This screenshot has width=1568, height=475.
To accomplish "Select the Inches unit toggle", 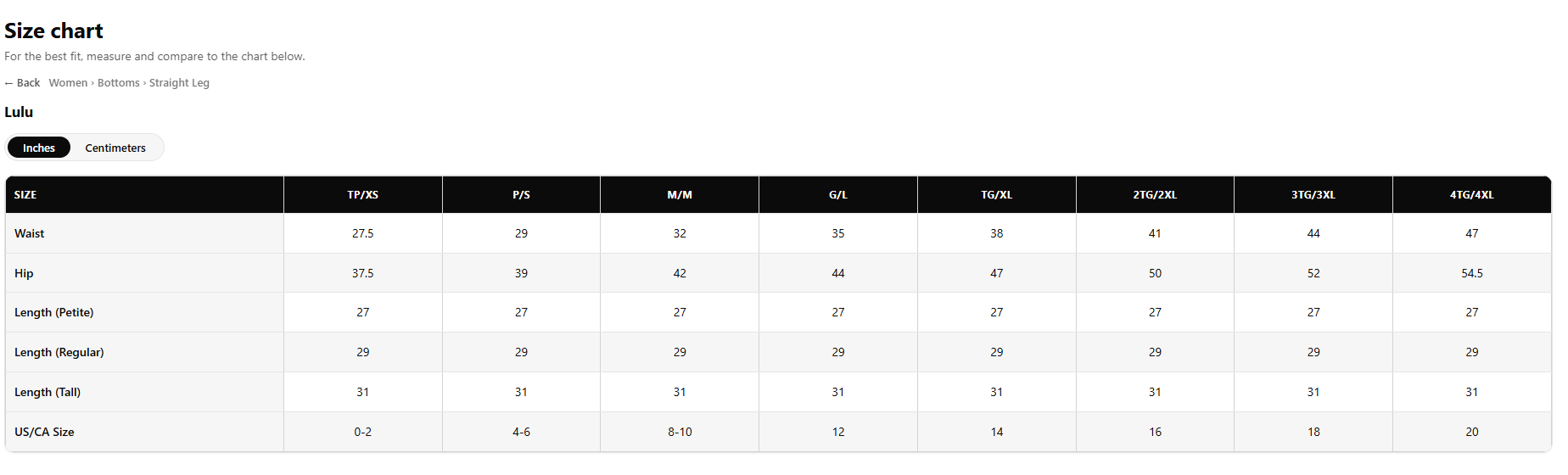I will point(39,148).
